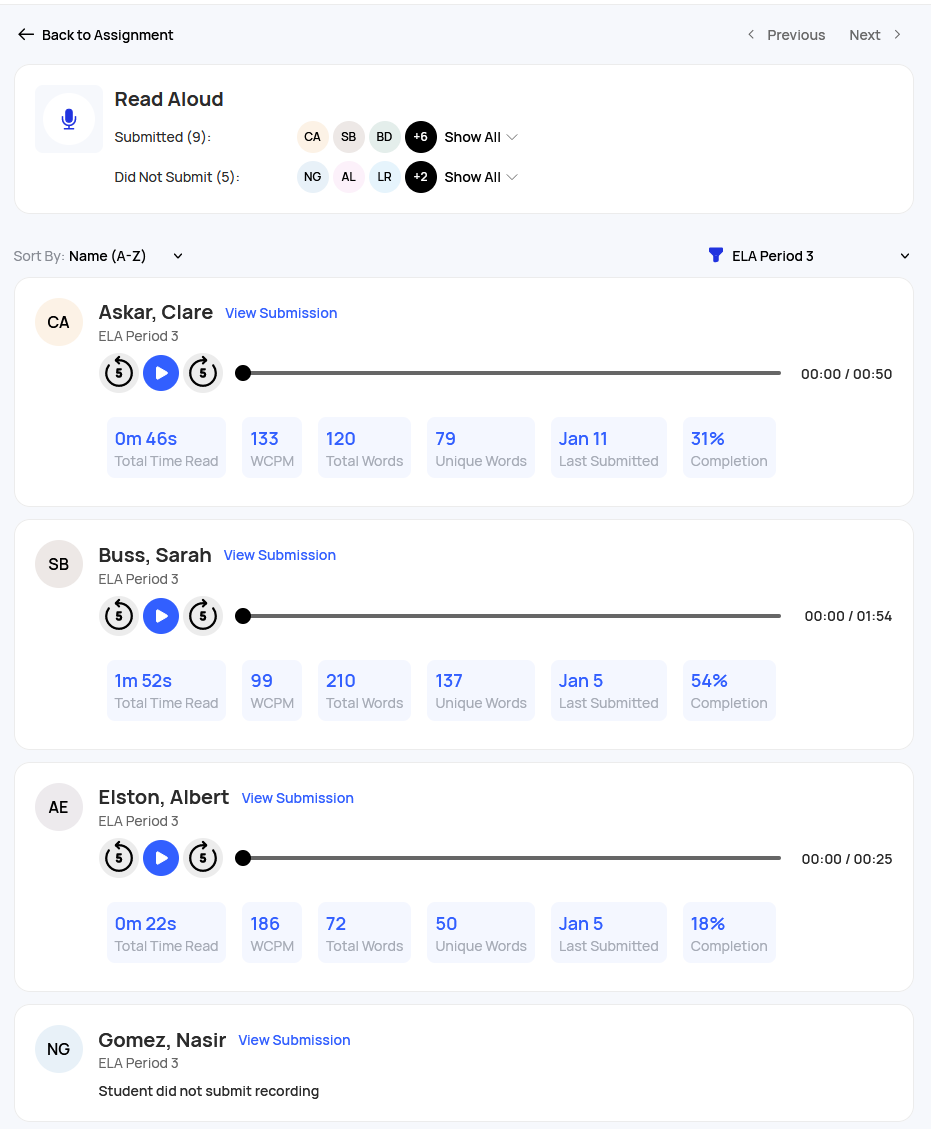Play Sarah Buss's recording
The width and height of the screenshot is (931, 1129).
161,616
